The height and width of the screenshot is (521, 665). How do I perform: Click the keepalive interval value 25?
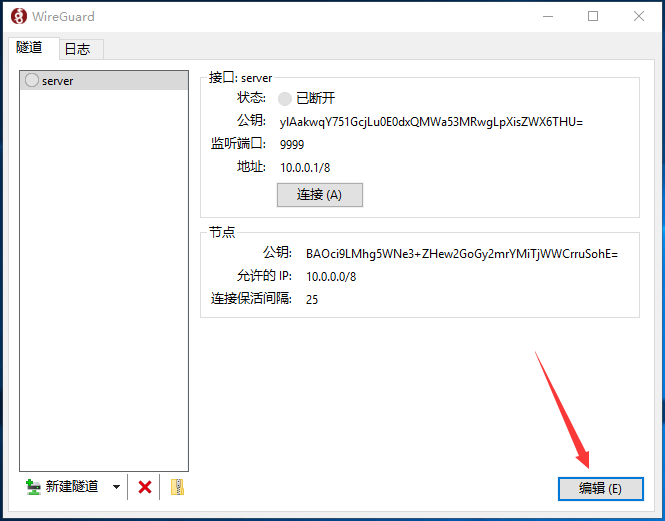click(x=312, y=300)
